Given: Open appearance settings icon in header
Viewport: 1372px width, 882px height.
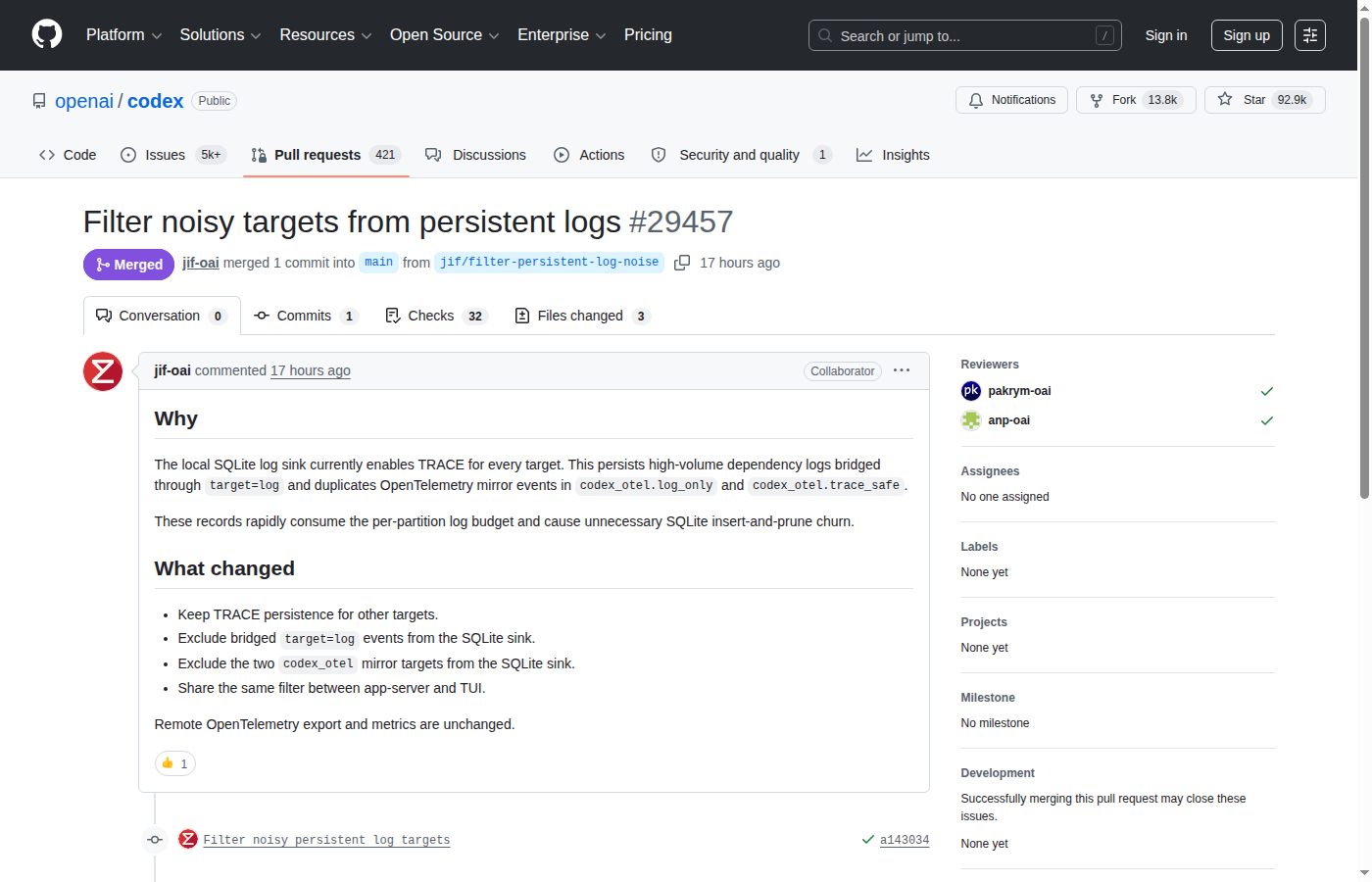Looking at the screenshot, I should [1309, 35].
